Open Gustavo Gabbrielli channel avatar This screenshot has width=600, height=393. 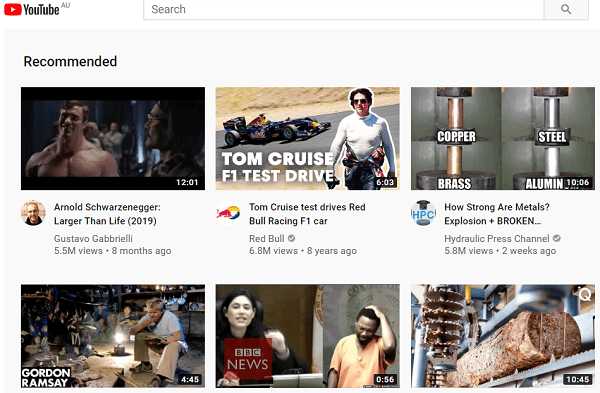pyautogui.click(x=33, y=213)
